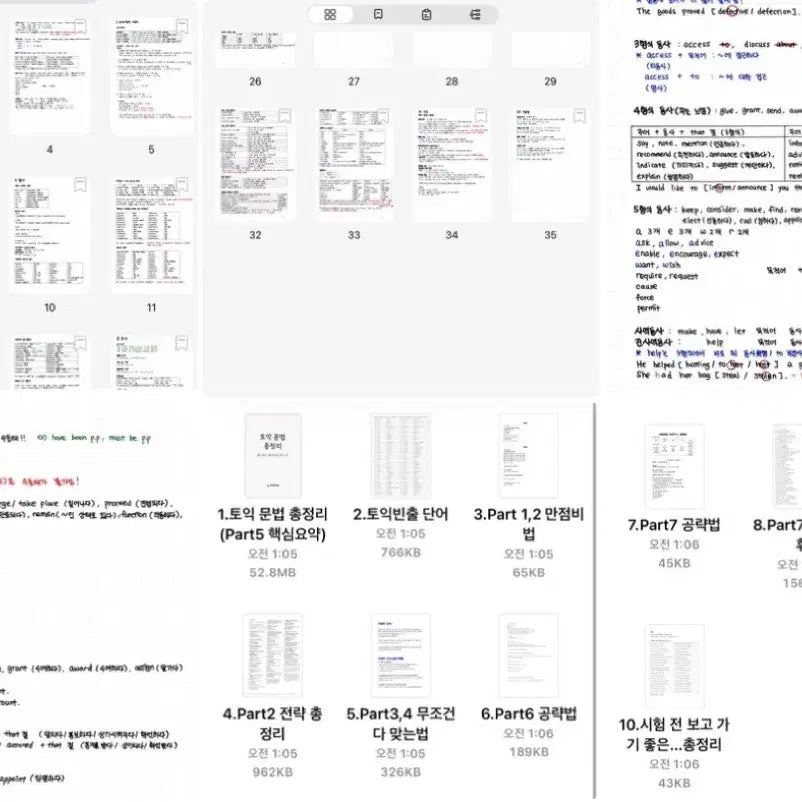Click the 189KB file size text

528,752
